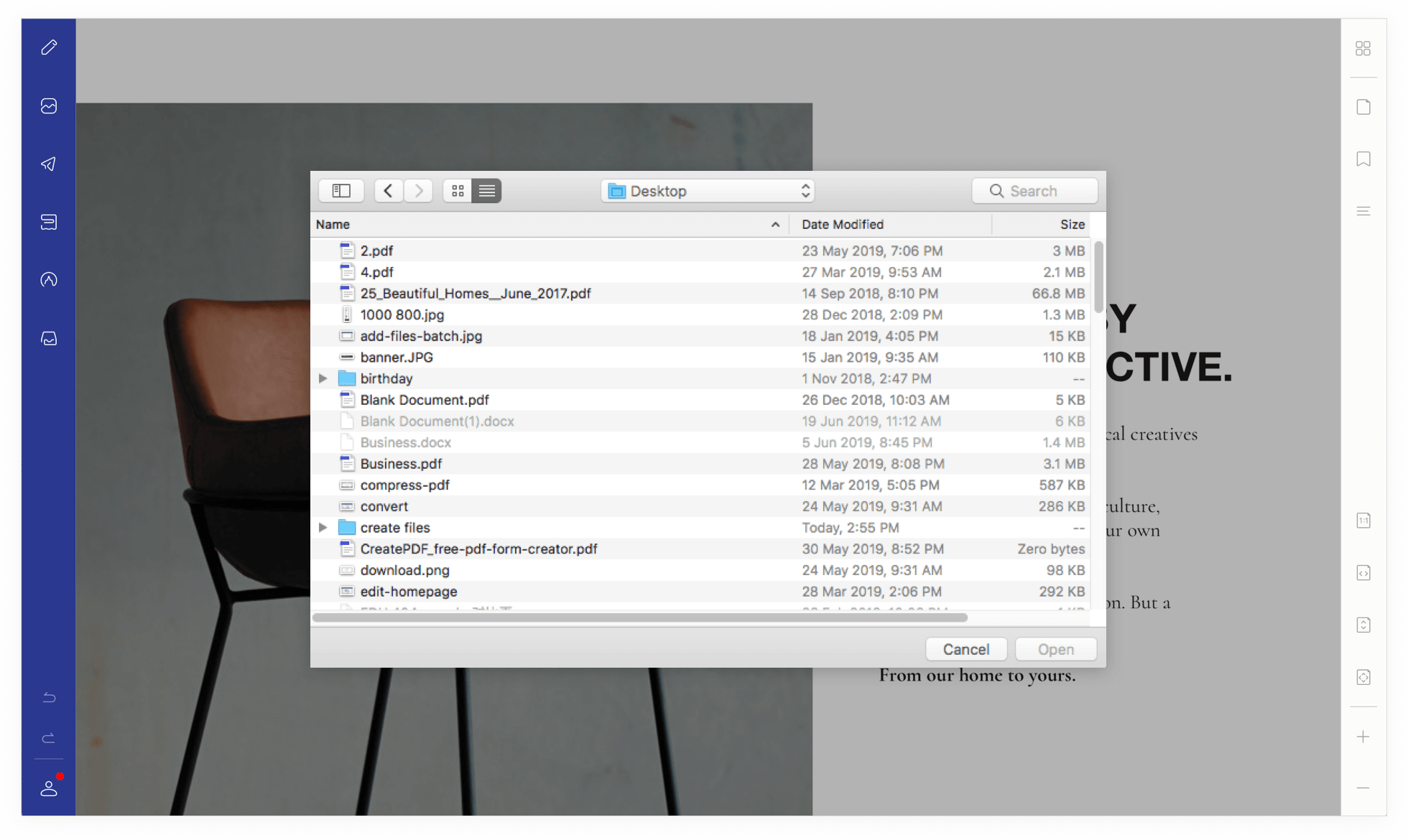The image size is (1408, 840).
Task: Expand the create files folder triangle
Action: (323, 528)
